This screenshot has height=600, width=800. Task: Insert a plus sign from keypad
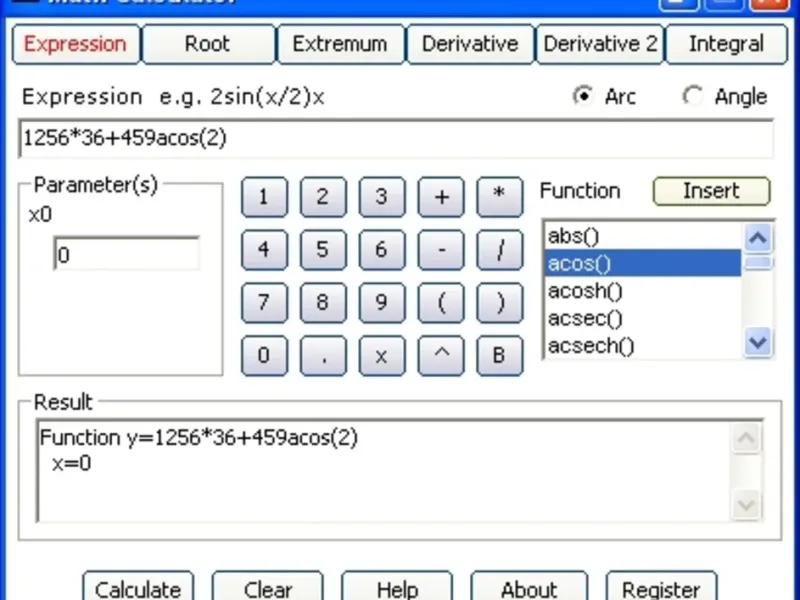[441, 197]
